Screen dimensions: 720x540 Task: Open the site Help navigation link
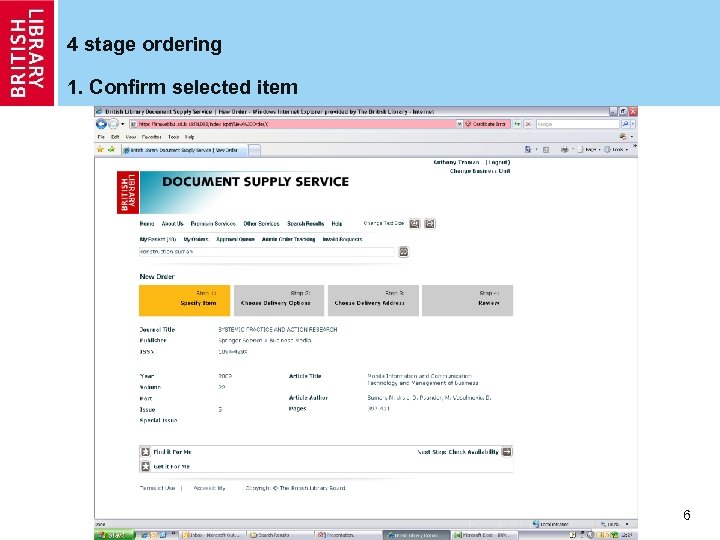pyautogui.click(x=337, y=224)
